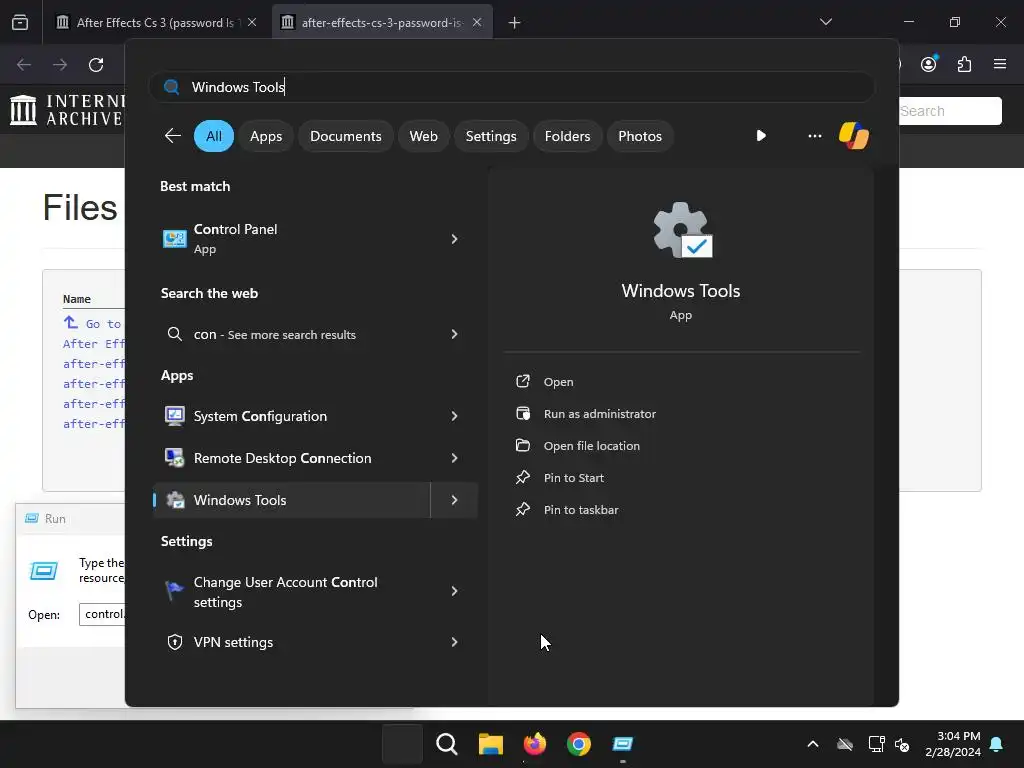The width and height of the screenshot is (1024, 768).
Task: Reload the page in browser toolbar
Action: click(x=96, y=65)
